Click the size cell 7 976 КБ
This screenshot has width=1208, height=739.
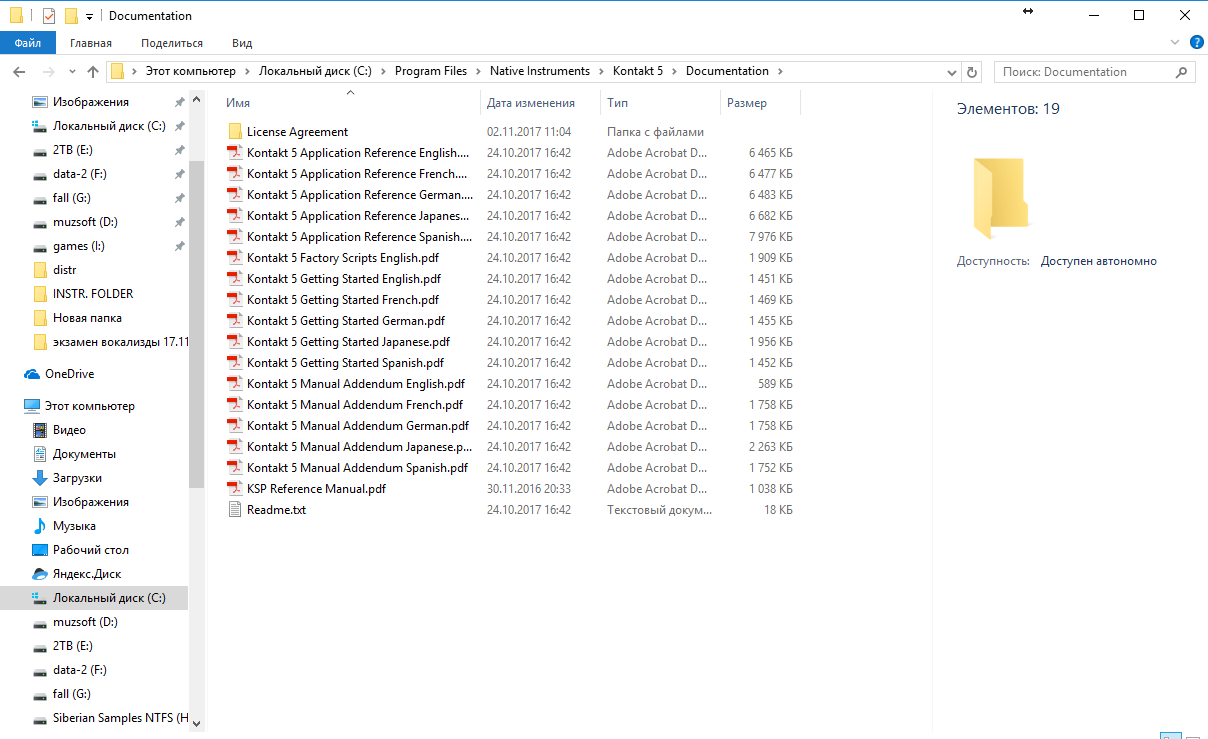click(x=770, y=237)
